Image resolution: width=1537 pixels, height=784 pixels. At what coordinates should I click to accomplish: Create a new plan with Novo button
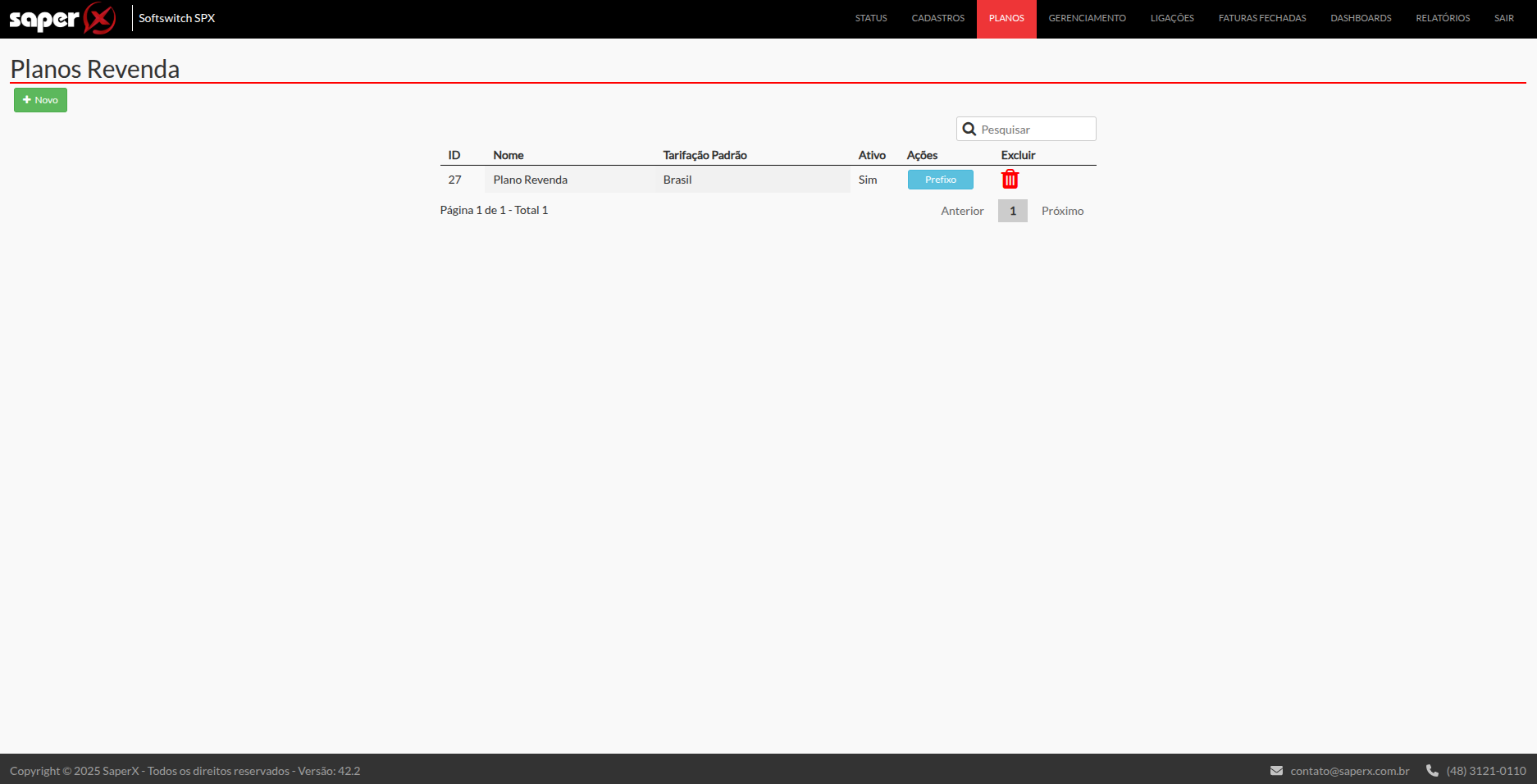(40, 100)
